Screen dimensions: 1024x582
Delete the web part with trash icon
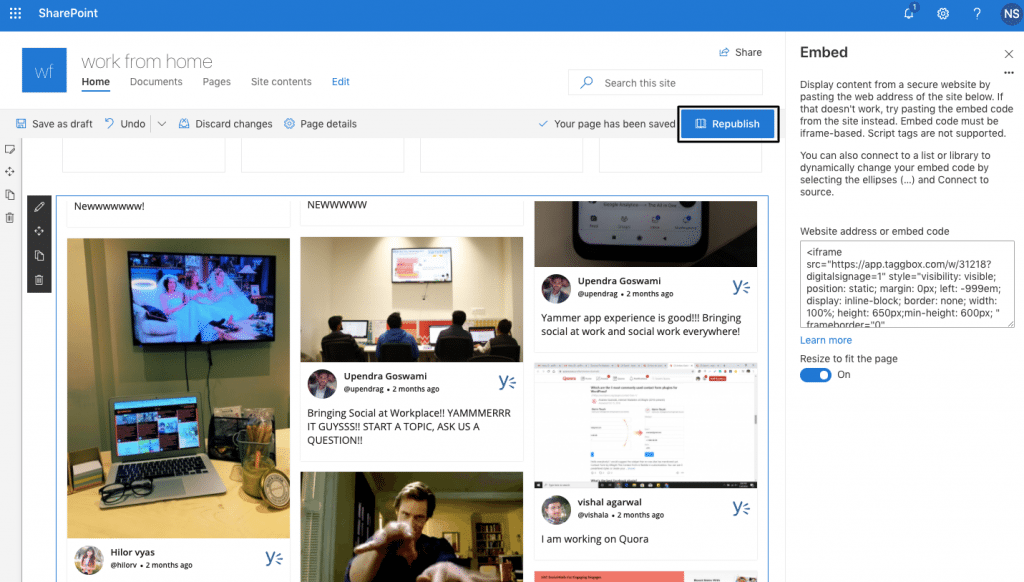click(39, 279)
